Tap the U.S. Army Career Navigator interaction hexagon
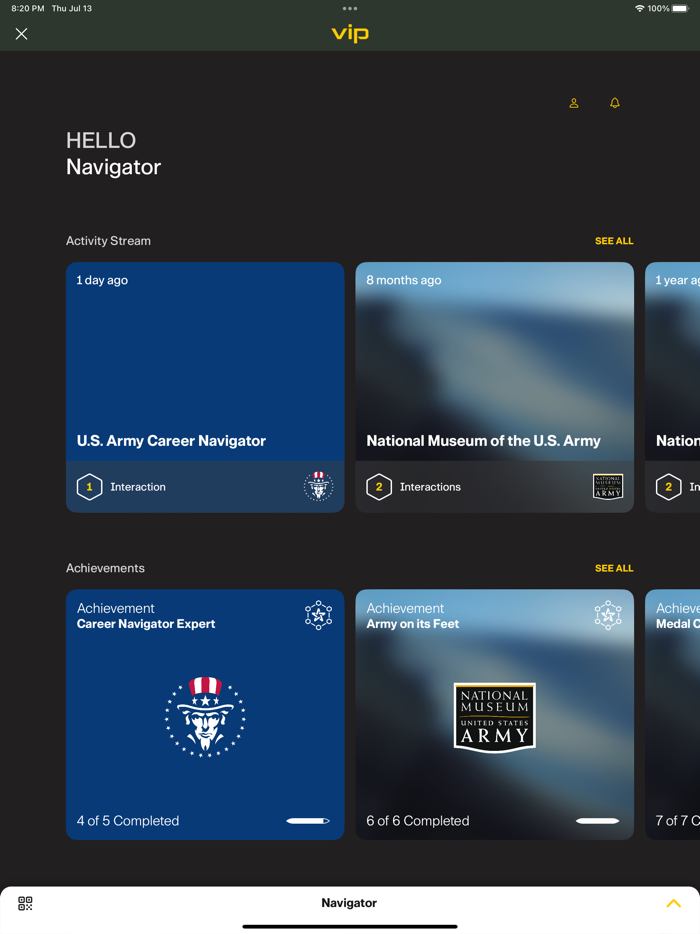The width and height of the screenshot is (700, 934). coord(89,487)
